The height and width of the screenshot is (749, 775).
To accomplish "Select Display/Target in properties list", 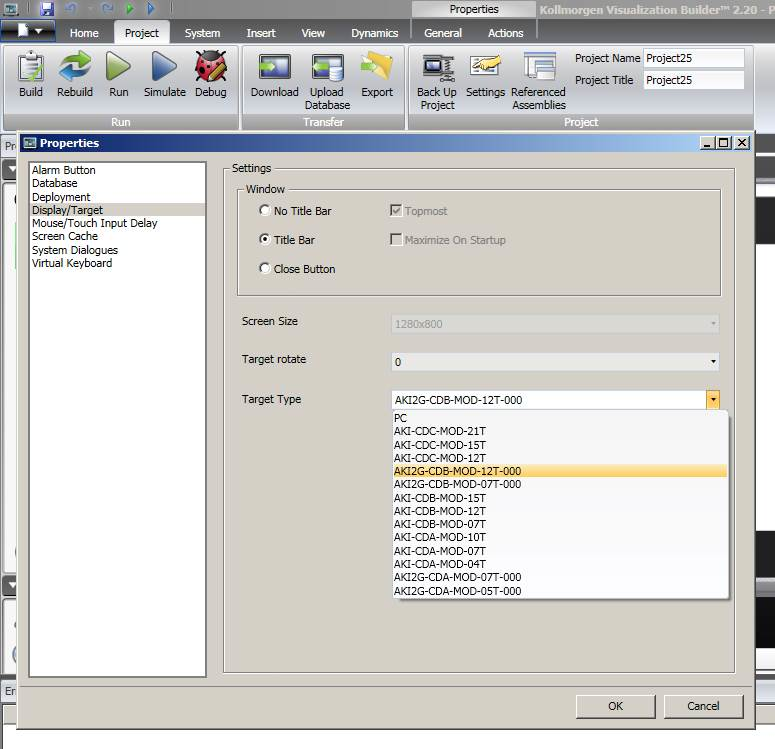I will [117, 210].
